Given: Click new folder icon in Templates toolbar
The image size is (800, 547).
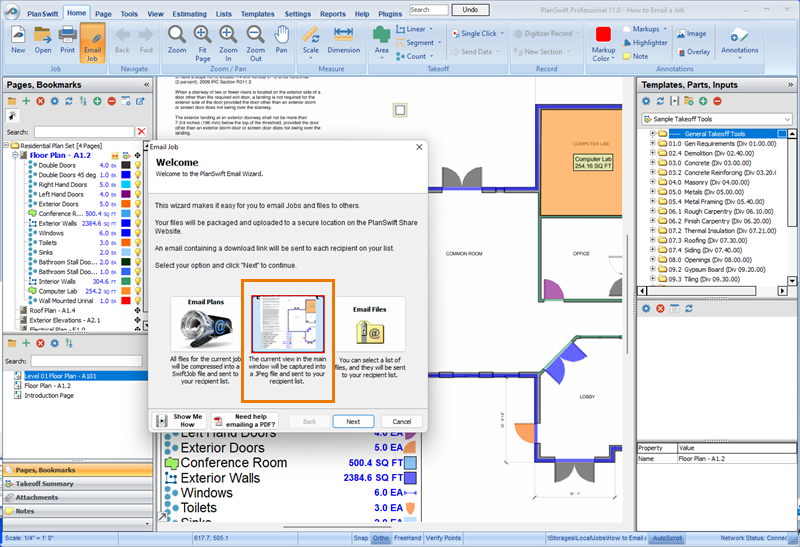Looking at the screenshot, I should pos(688,101).
